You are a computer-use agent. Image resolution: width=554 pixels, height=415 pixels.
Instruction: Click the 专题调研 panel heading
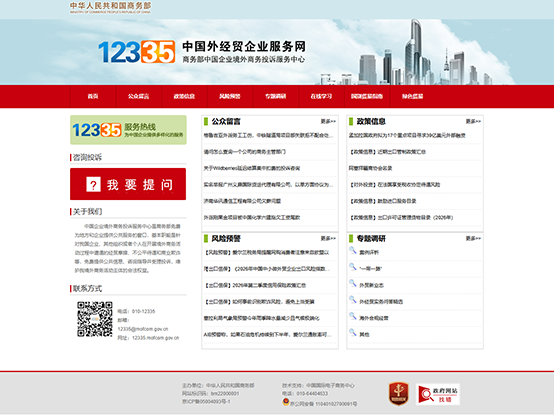tap(371, 238)
